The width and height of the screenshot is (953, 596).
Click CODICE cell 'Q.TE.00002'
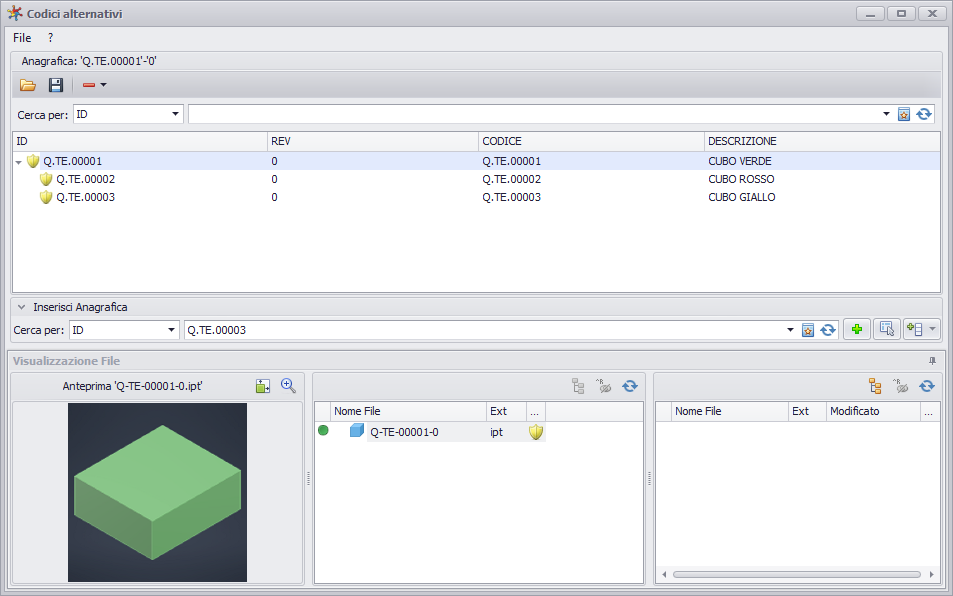(x=511, y=179)
